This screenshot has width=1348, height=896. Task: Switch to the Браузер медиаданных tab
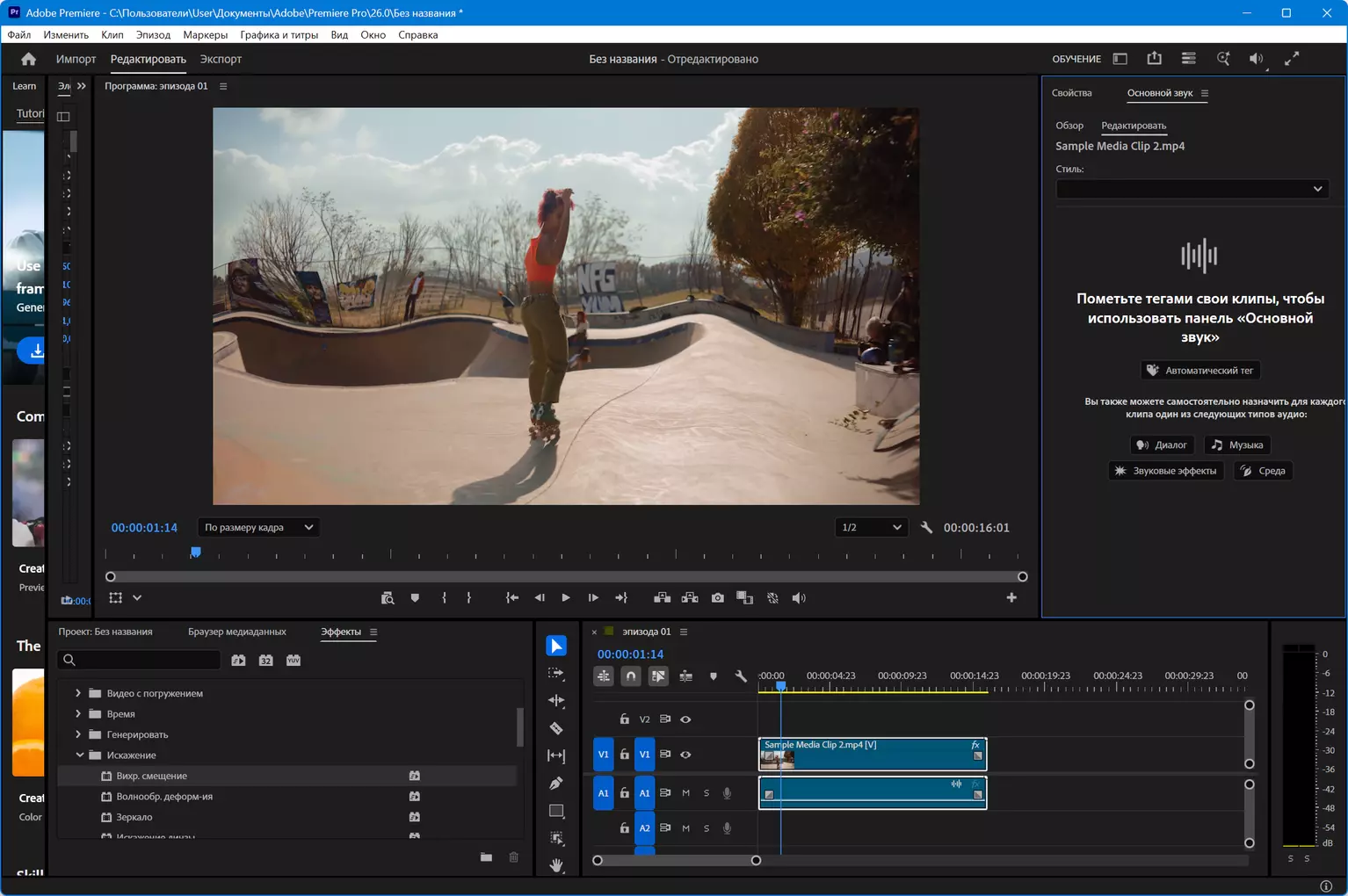[x=237, y=632]
